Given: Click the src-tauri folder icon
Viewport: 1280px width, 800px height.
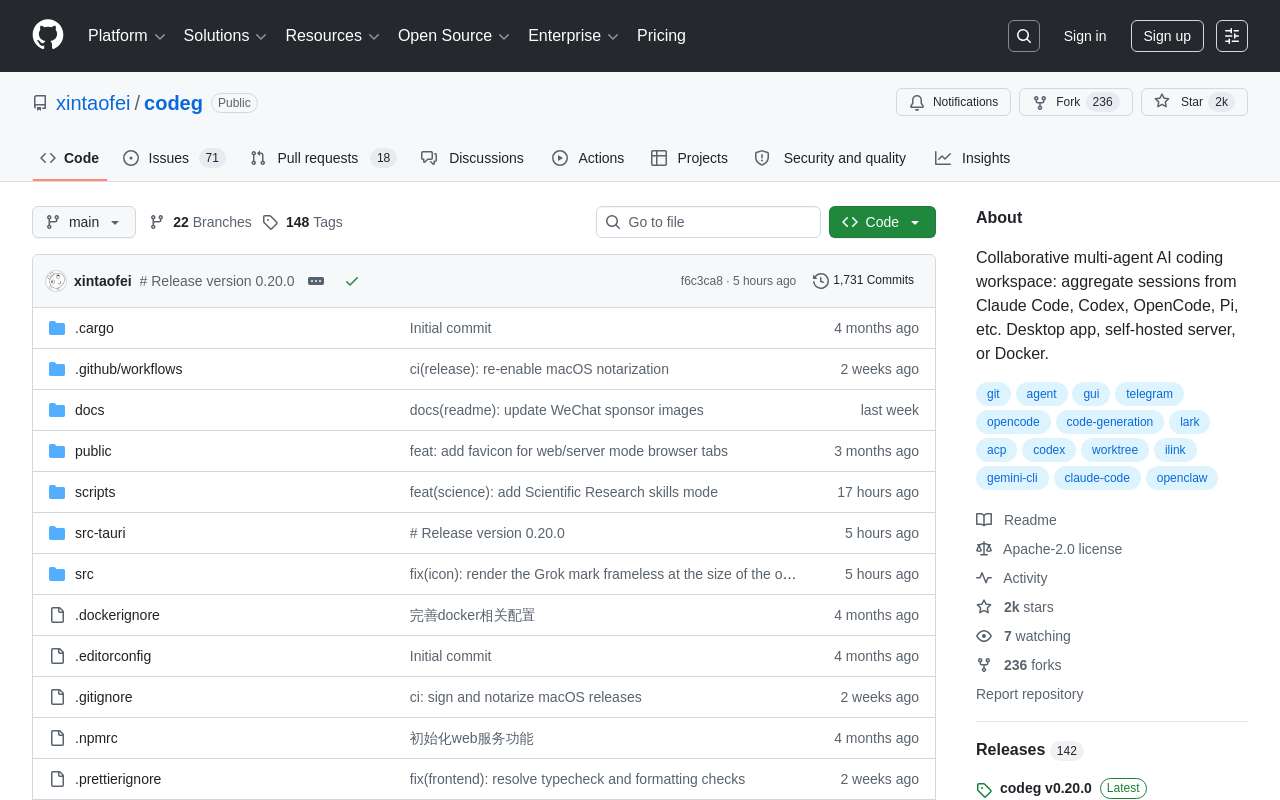Looking at the screenshot, I should click(x=57, y=533).
